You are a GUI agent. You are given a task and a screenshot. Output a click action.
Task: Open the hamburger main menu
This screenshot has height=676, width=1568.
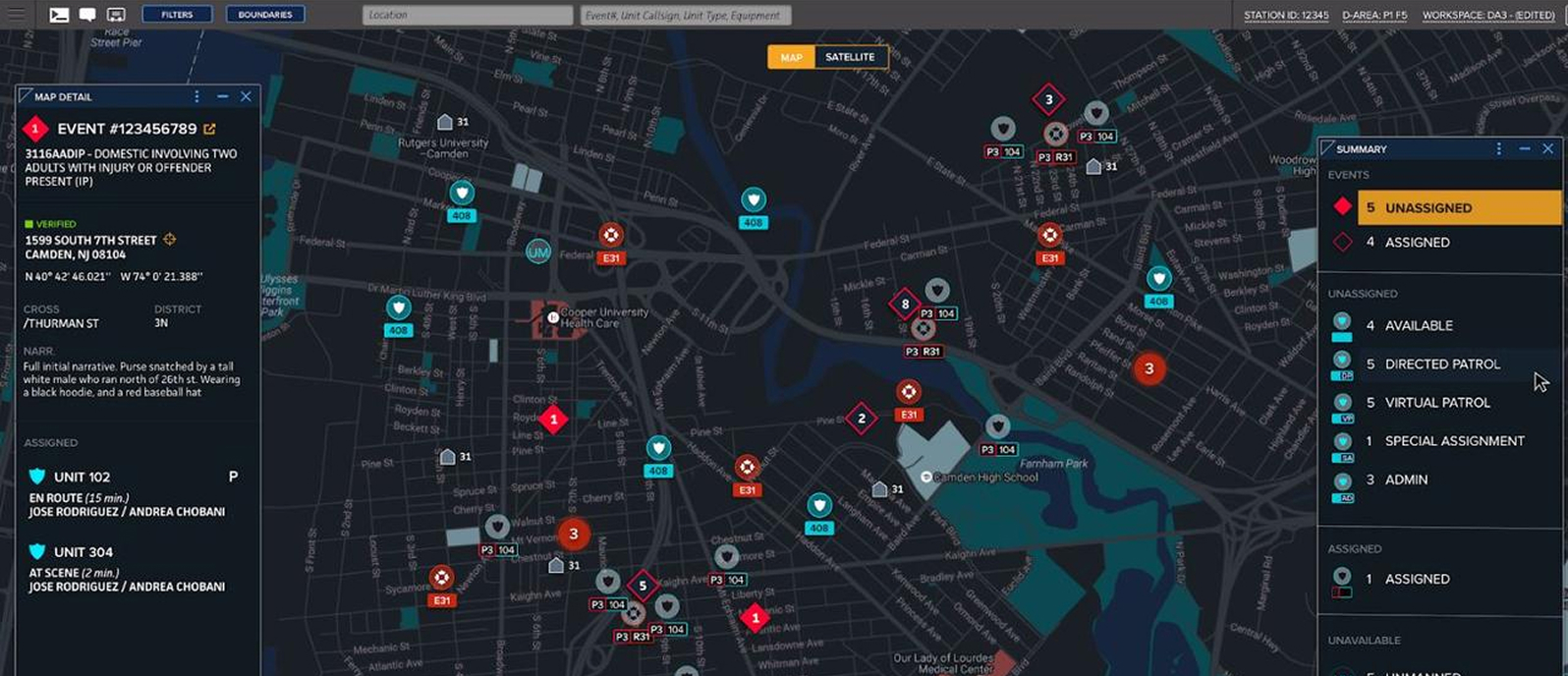17,15
